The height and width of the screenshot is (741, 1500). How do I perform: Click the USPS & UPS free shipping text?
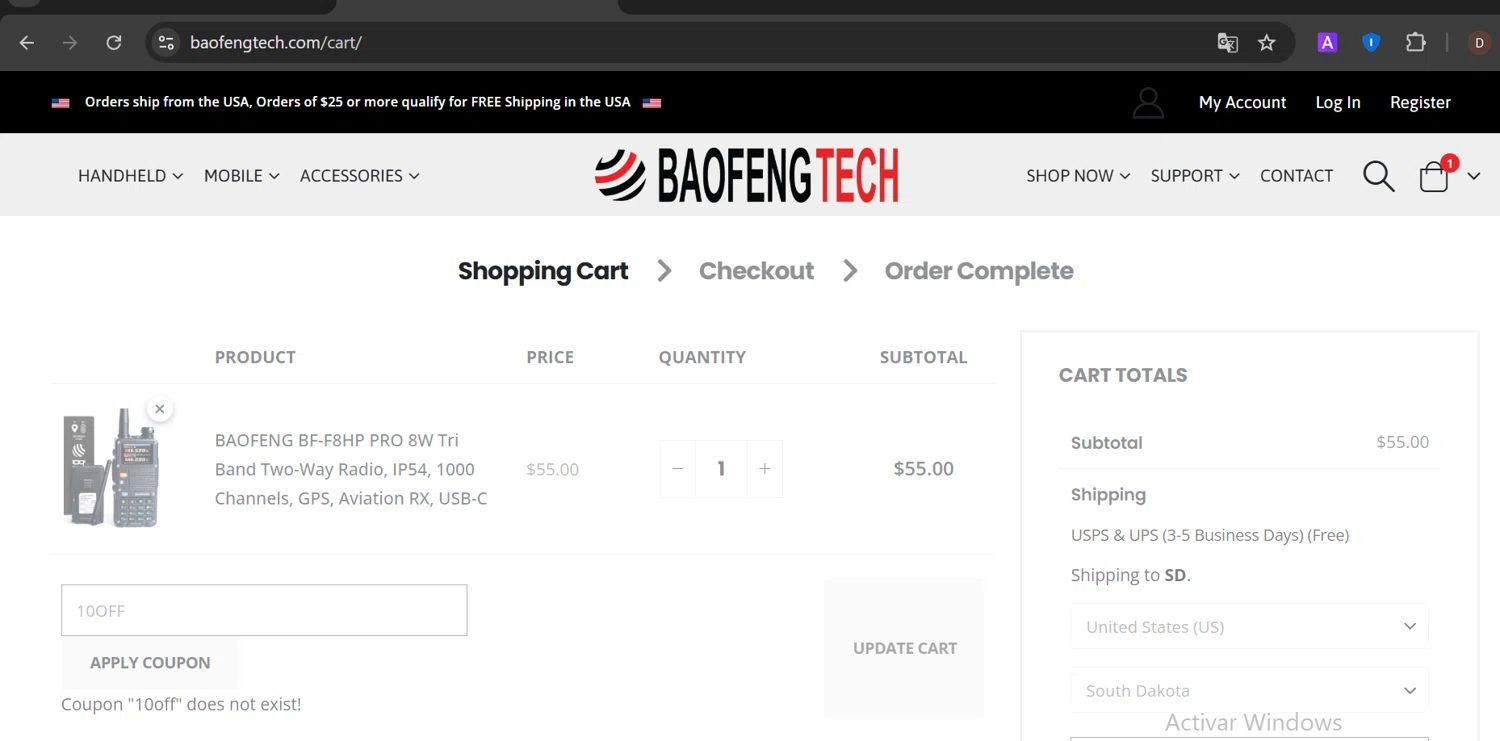click(x=1210, y=535)
